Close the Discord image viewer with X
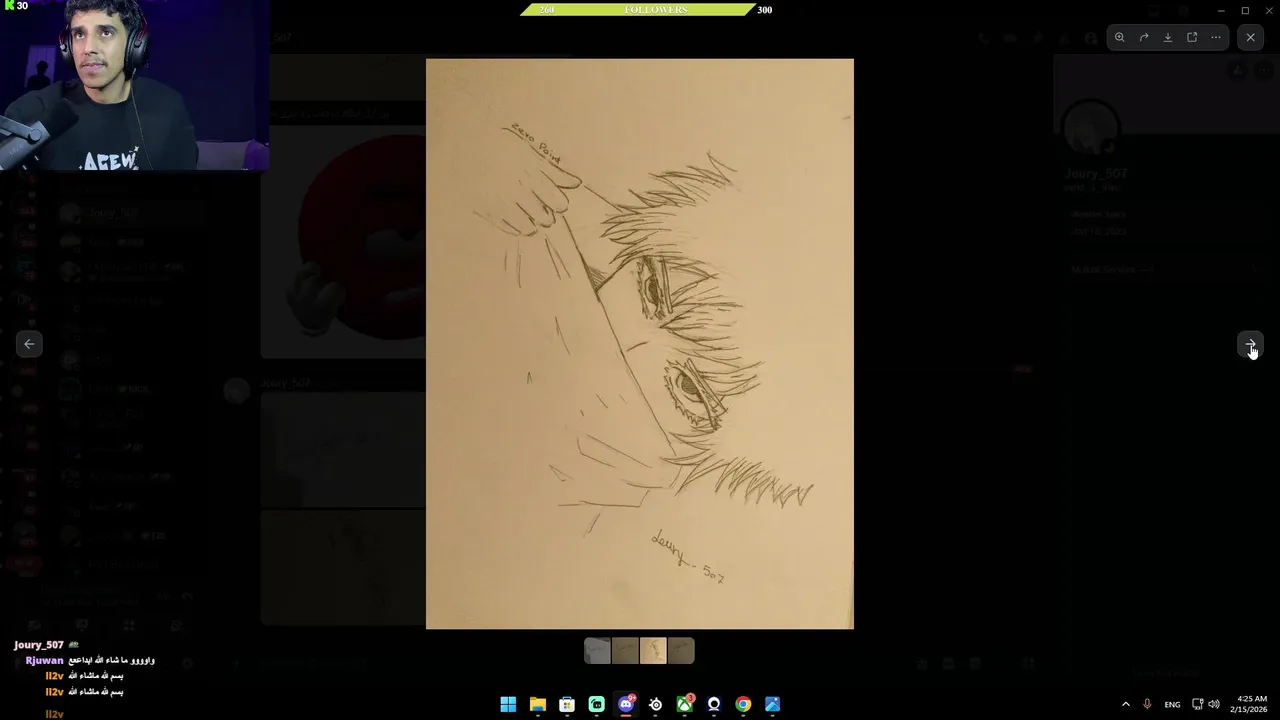1280x720 pixels. point(1250,37)
